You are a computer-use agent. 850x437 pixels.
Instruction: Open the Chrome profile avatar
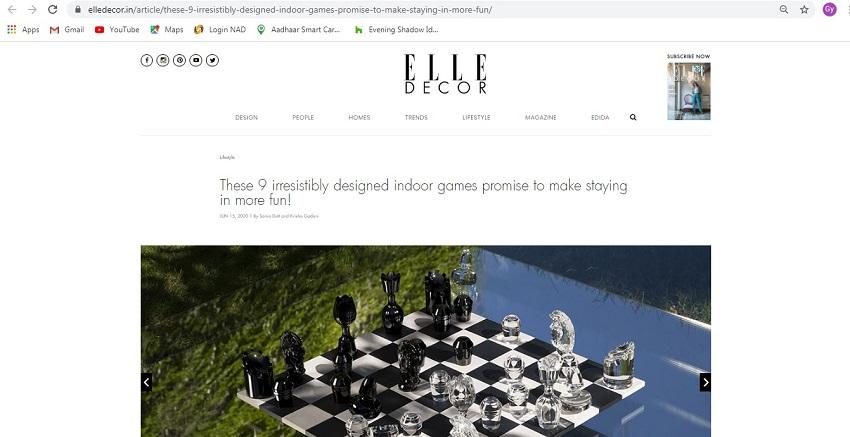829,9
